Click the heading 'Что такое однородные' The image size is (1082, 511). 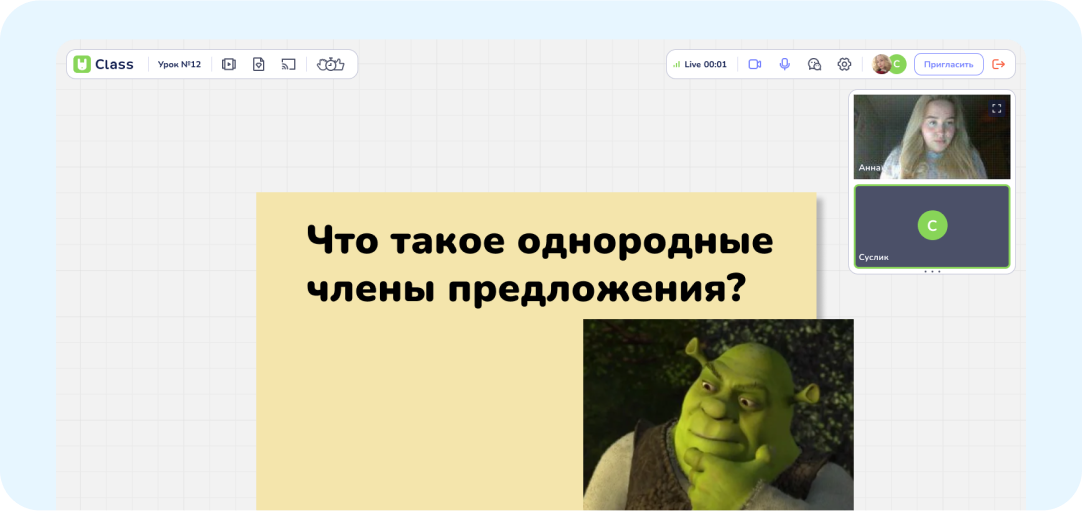pos(540,242)
